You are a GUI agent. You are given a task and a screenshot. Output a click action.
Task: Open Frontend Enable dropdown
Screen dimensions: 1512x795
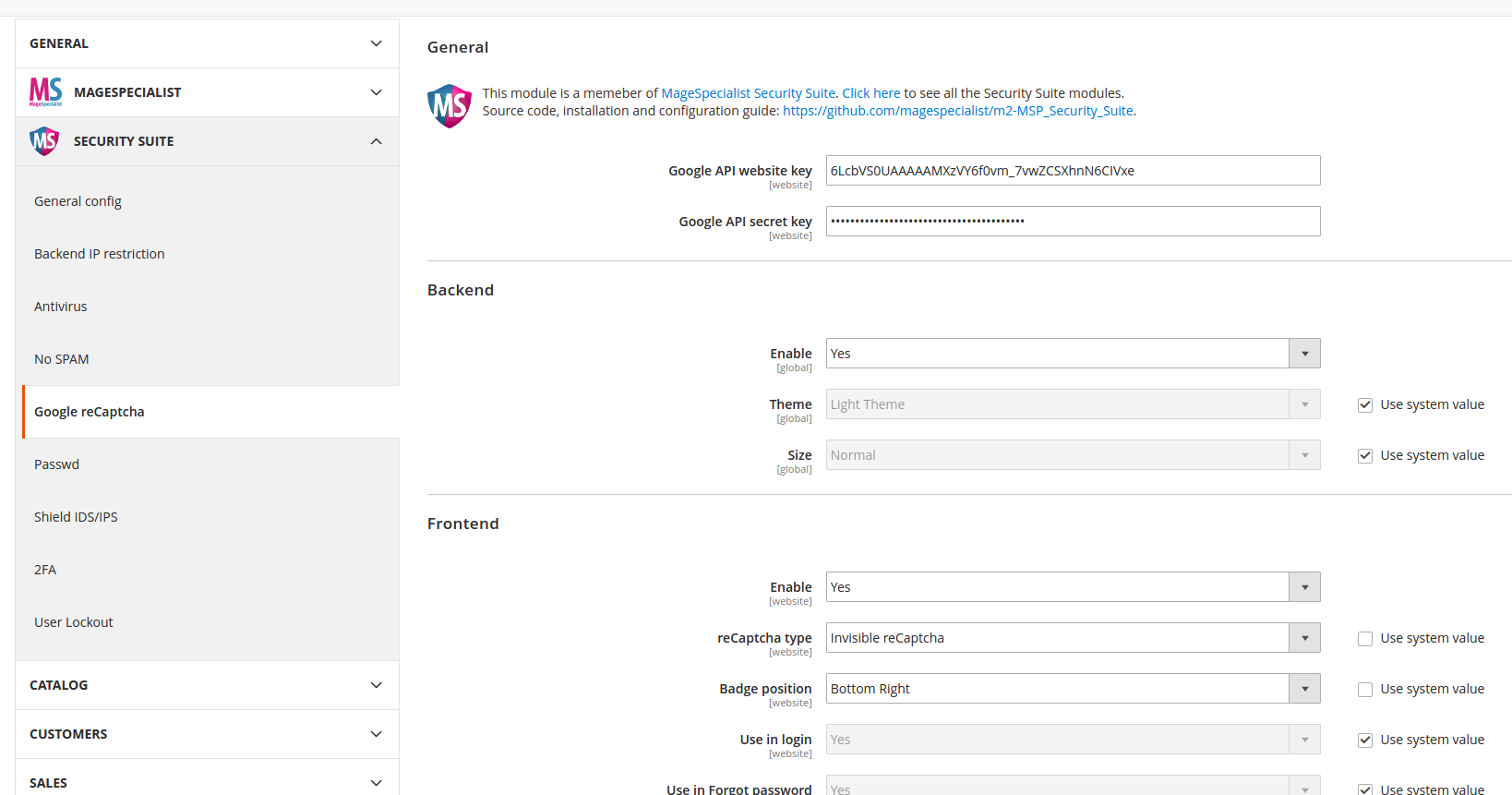[x=1073, y=587]
